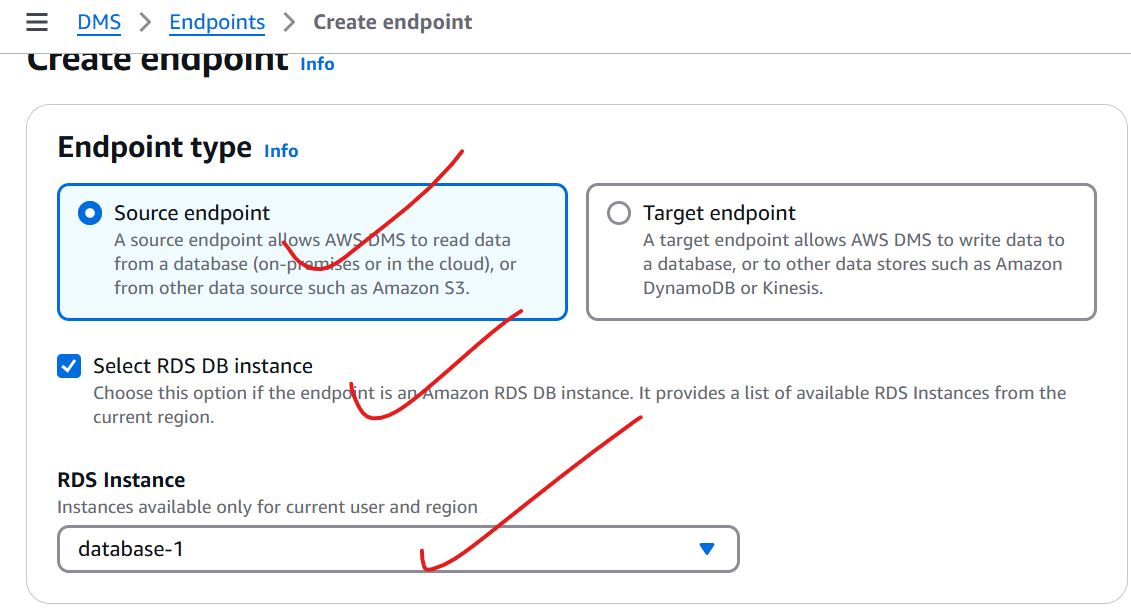Viewport: 1131px width, 608px height.
Task: Click the Create endpoint breadcrumb text
Action: click(392, 22)
